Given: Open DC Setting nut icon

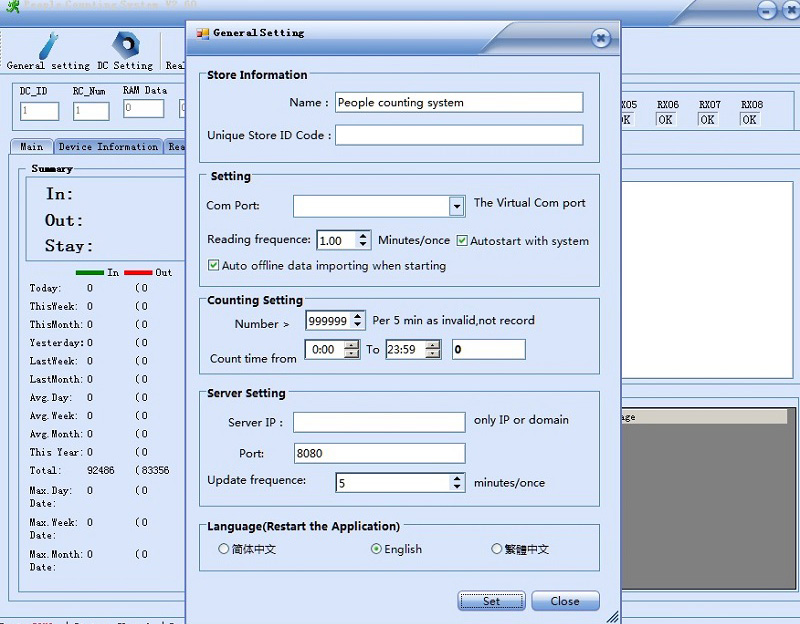Looking at the screenshot, I should (126, 44).
